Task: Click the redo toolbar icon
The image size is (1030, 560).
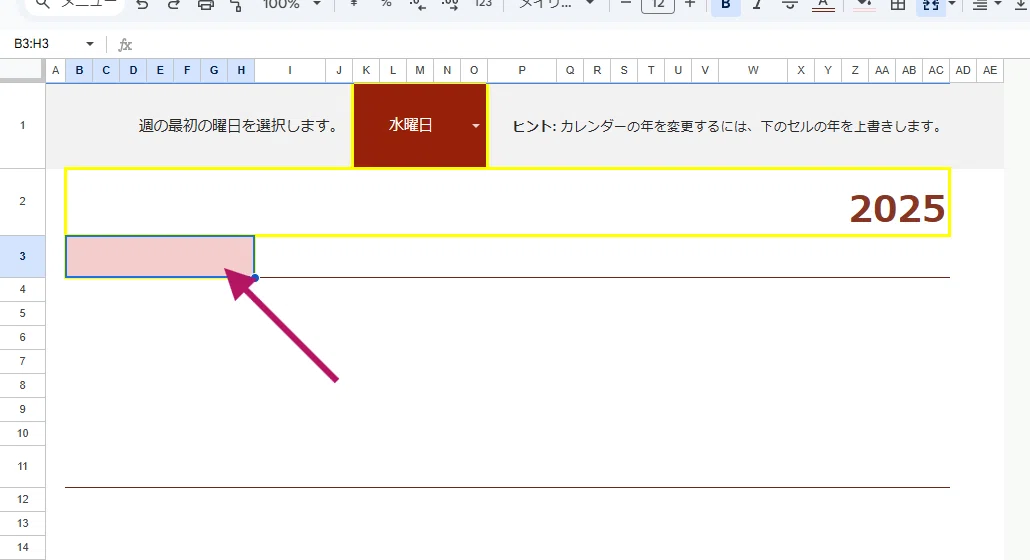Action: 173,5
